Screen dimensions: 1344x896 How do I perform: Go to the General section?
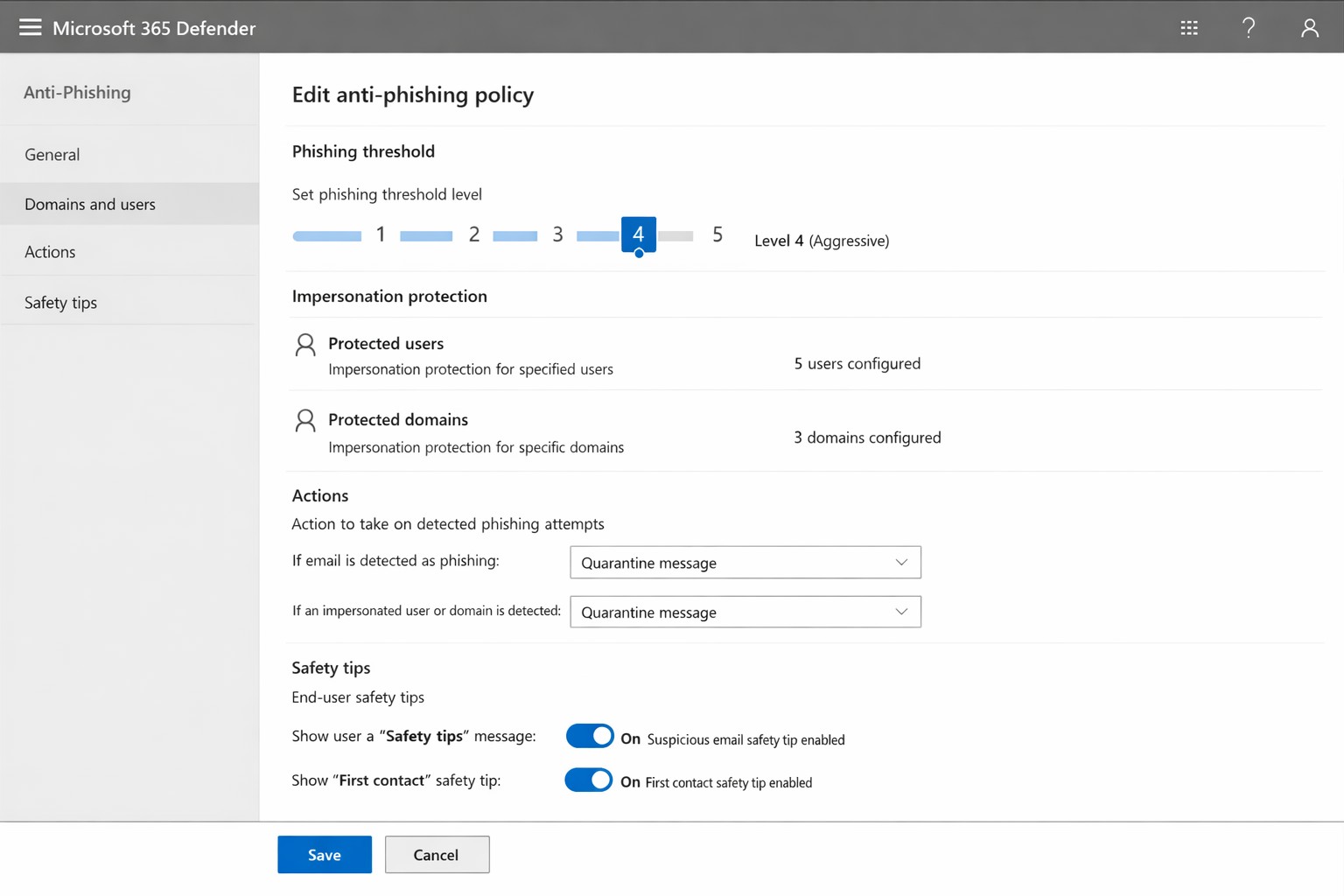point(52,155)
